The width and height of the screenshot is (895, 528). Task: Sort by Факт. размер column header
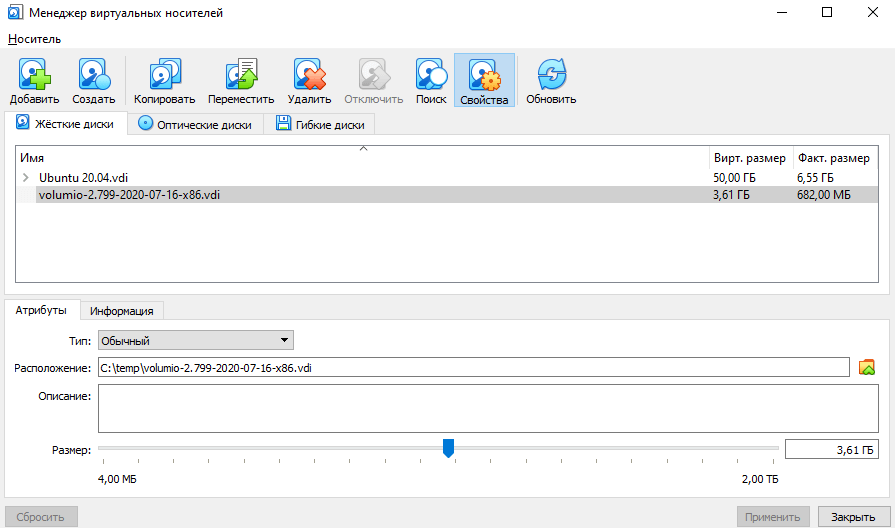[x=834, y=158]
